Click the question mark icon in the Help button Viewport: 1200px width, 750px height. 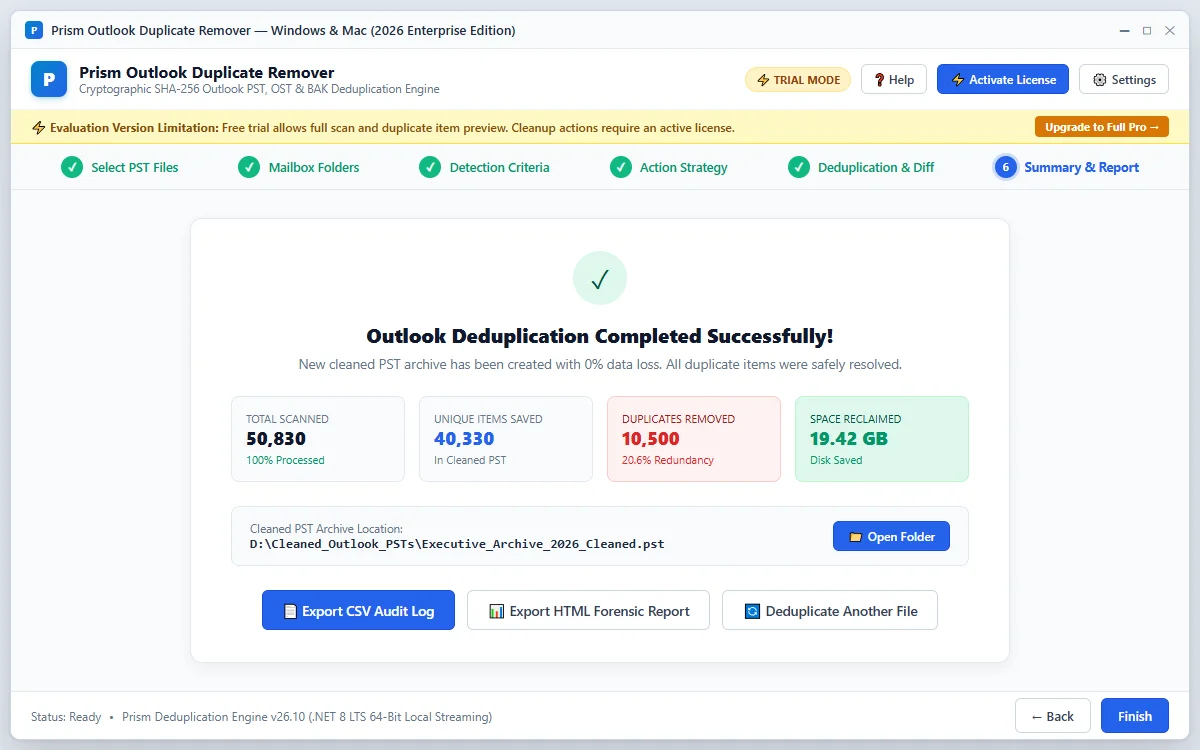[x=879, y=80]
